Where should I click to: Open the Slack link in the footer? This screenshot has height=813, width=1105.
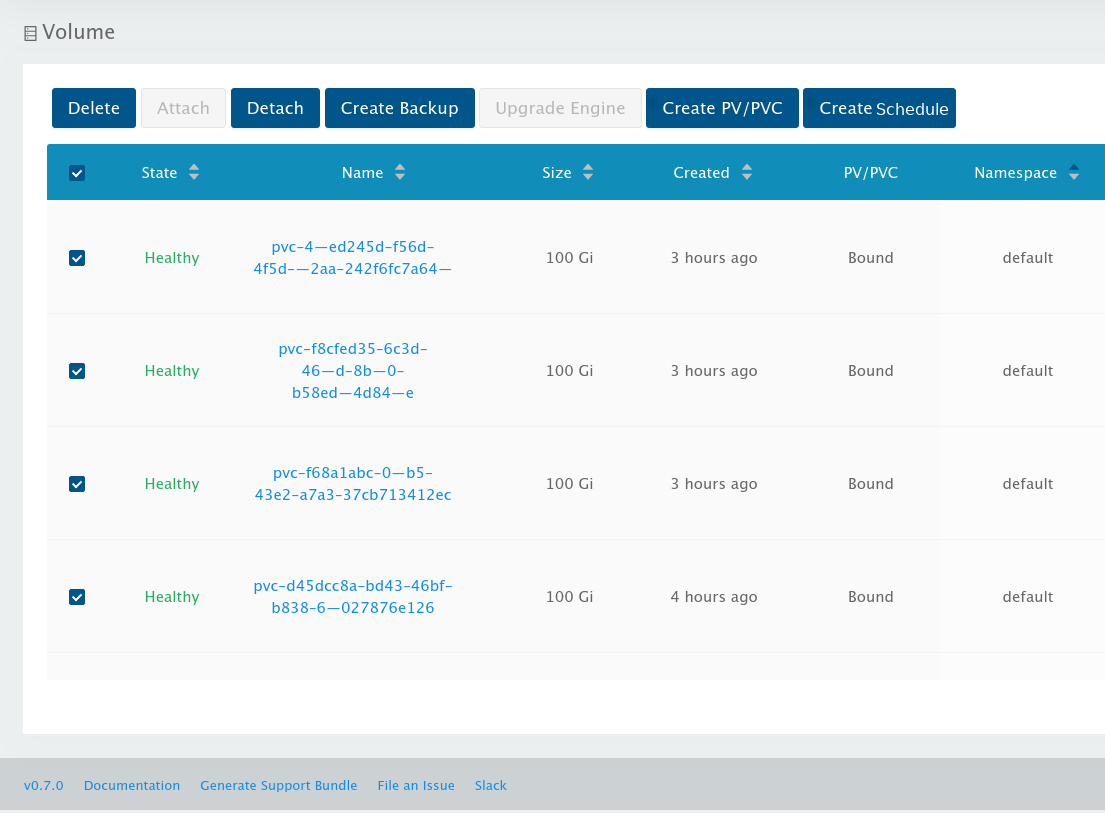click(490, 785)
